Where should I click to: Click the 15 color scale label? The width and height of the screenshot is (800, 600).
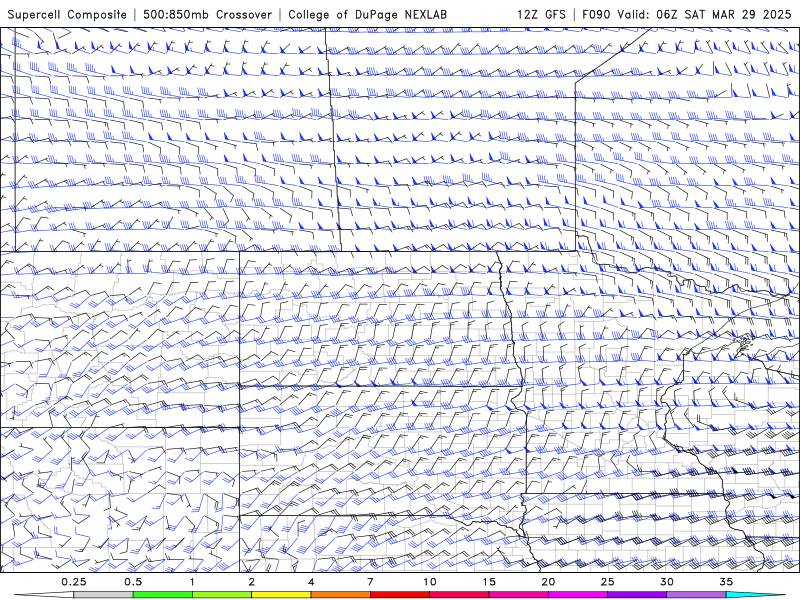489,582
